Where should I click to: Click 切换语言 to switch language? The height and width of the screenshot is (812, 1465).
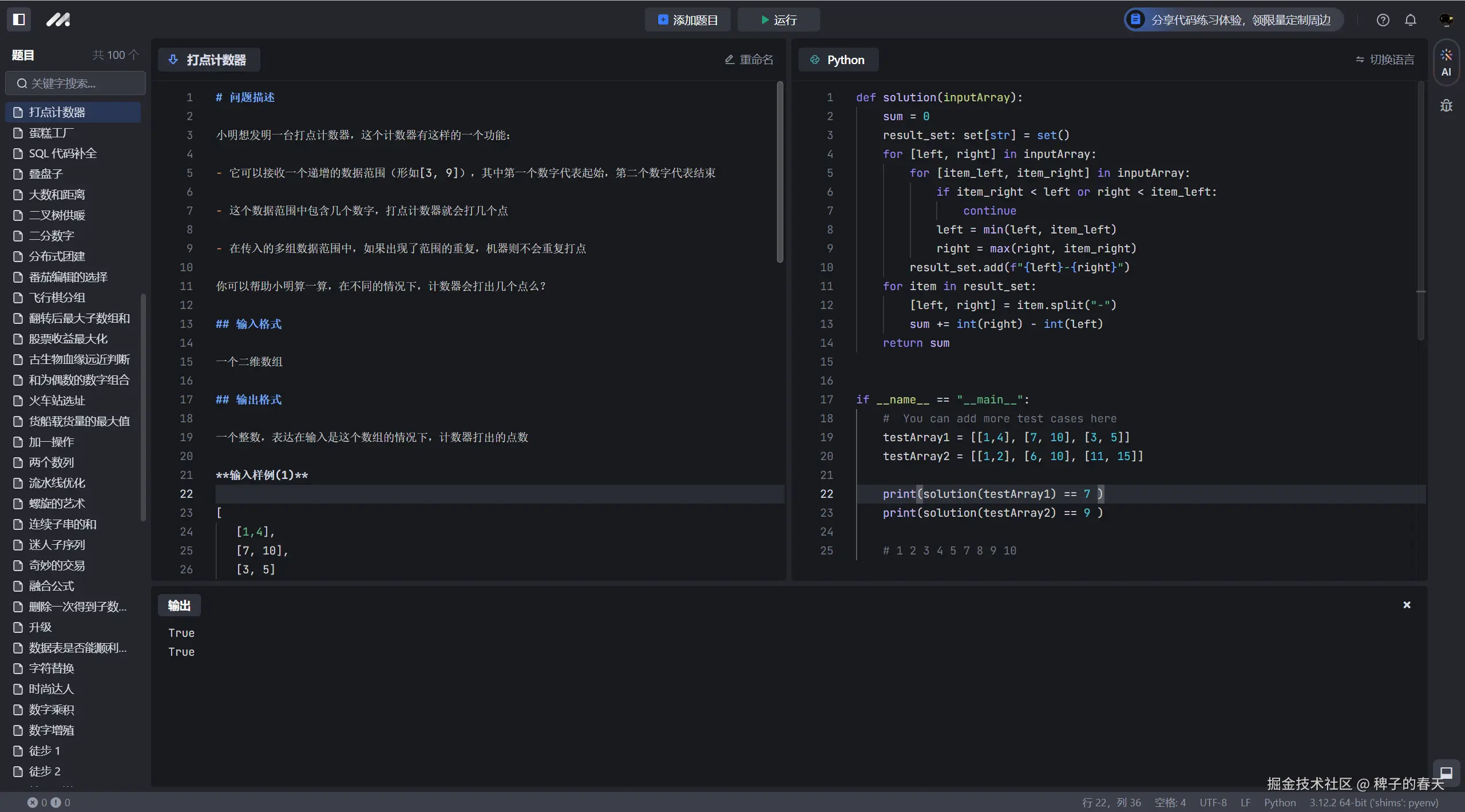click(x=1385, y=60)
